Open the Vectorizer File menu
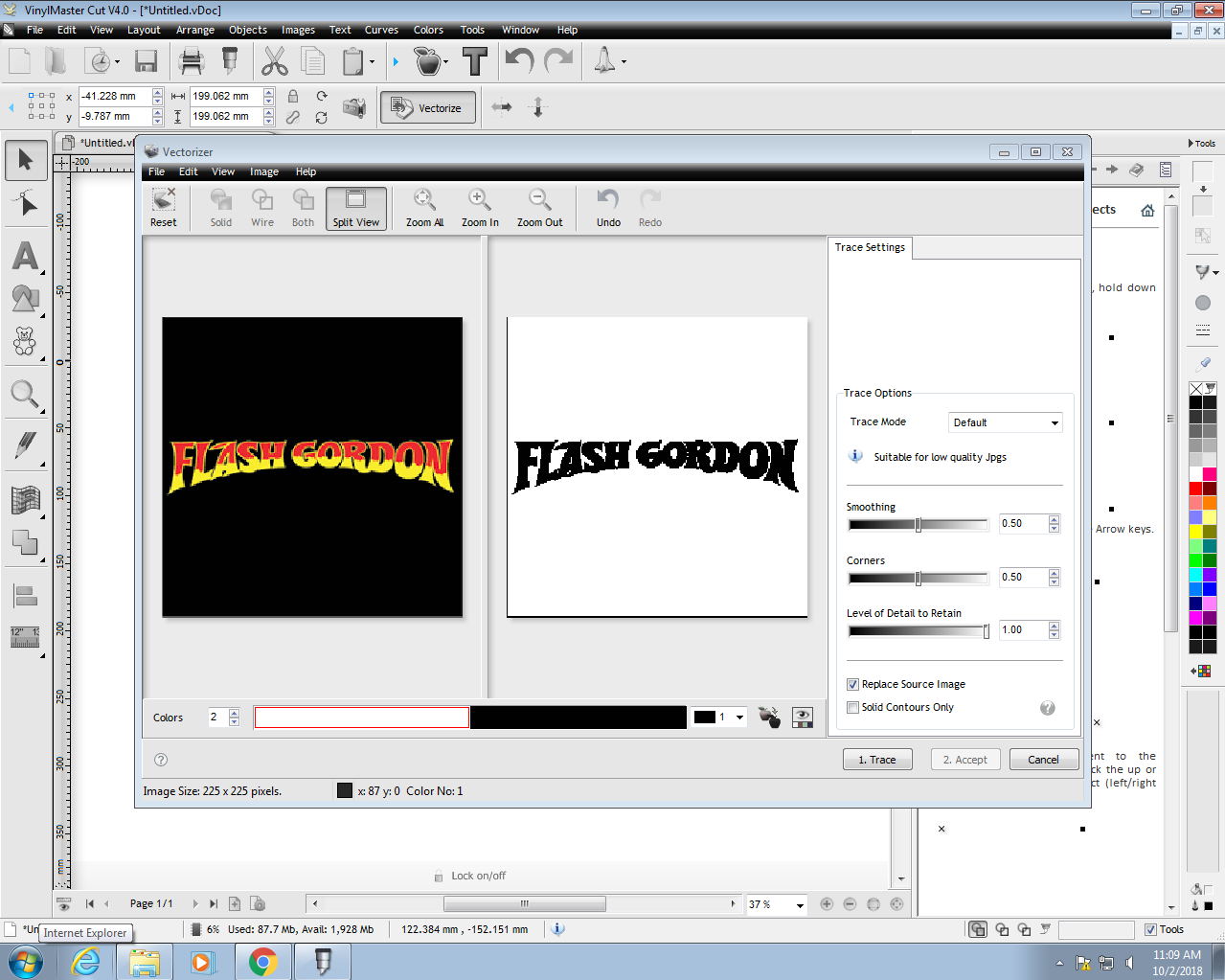This screenshot has width=1225, height=980. (157, 171)
